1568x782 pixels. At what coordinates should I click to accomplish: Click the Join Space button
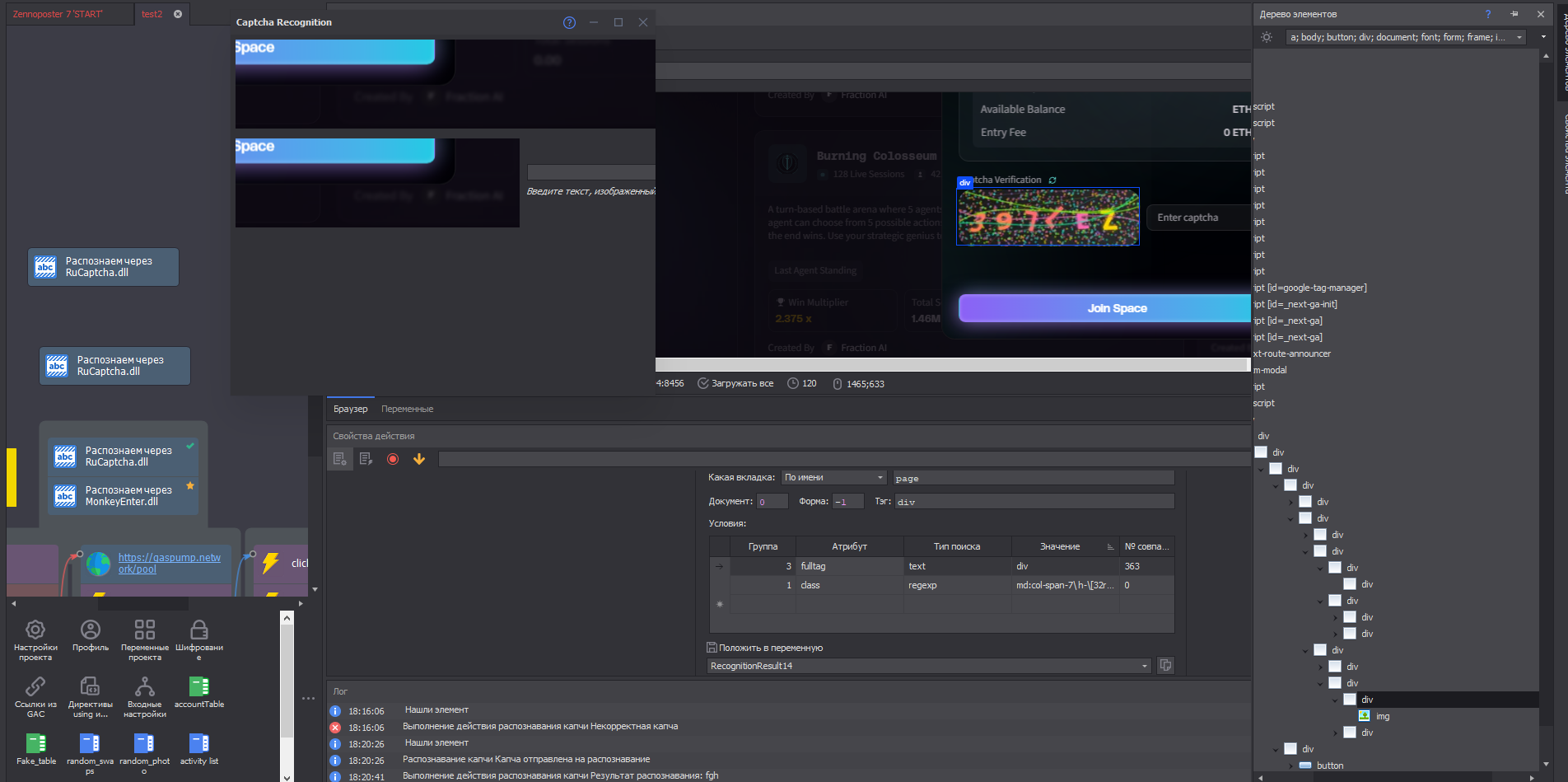[1104, 308]
